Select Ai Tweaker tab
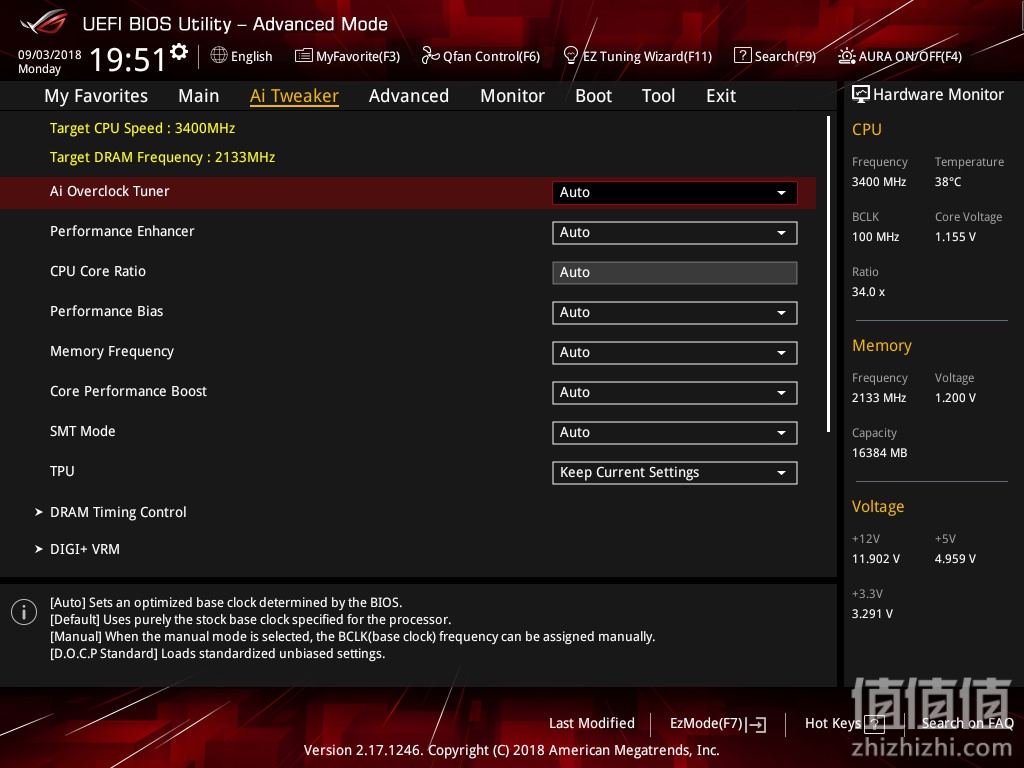Image resolution: width=1024 pixels, height=768 pixels. 294,96
